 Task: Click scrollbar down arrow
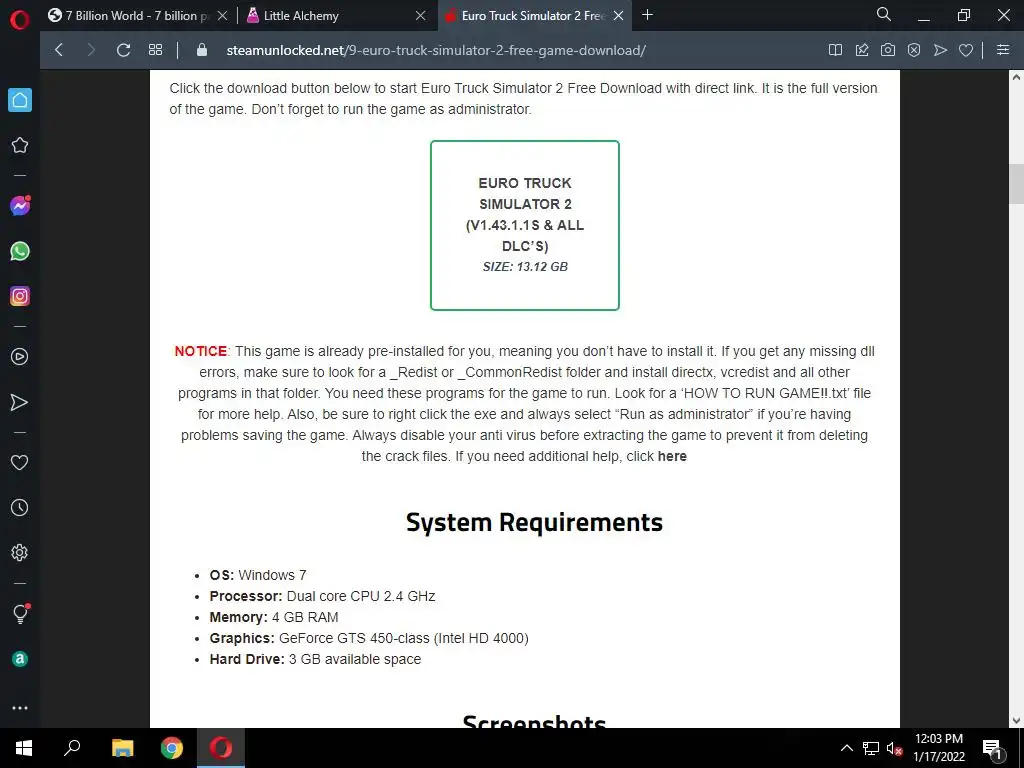[x=1016, y=721]
